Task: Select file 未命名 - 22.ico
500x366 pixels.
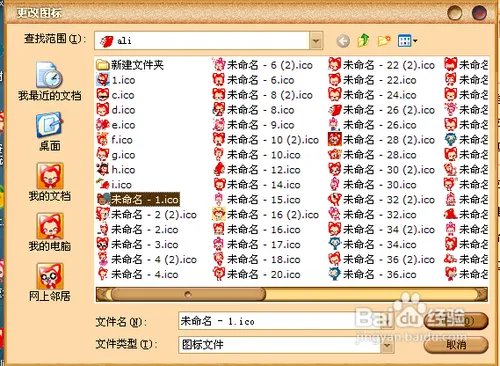Action: coord(373,80)
